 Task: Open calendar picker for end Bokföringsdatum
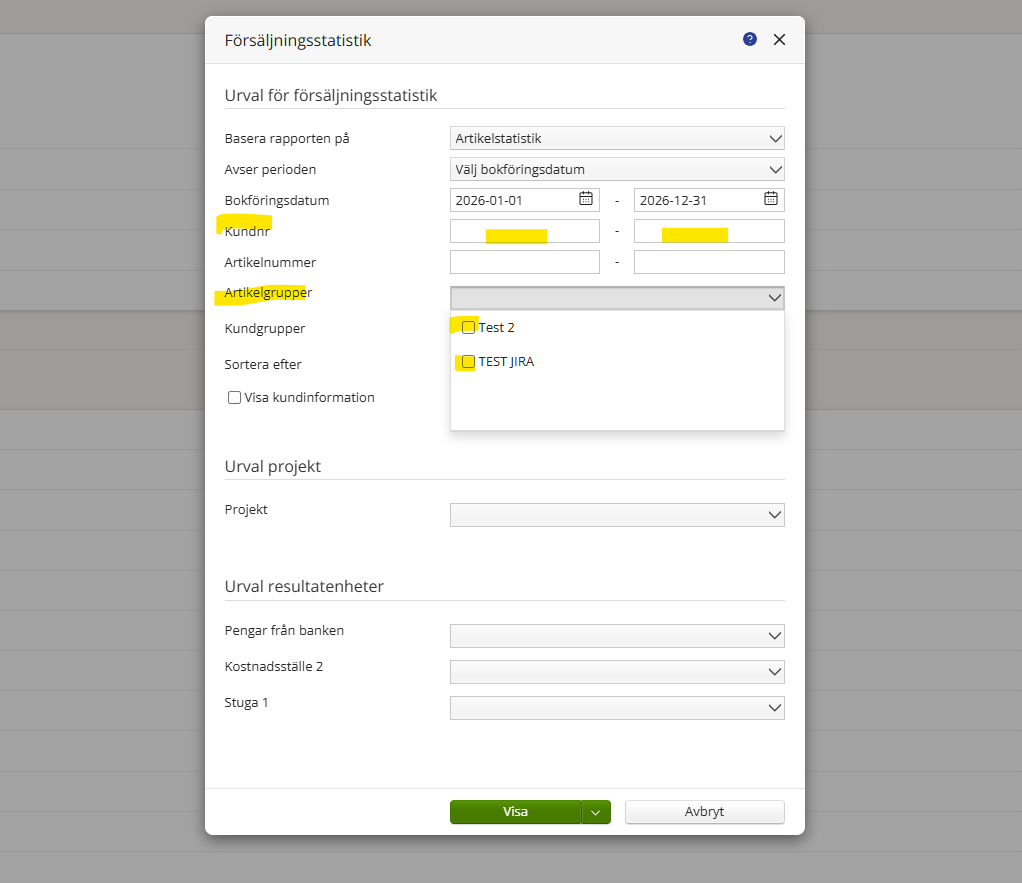pyautogui.click(x=771, y=199)
